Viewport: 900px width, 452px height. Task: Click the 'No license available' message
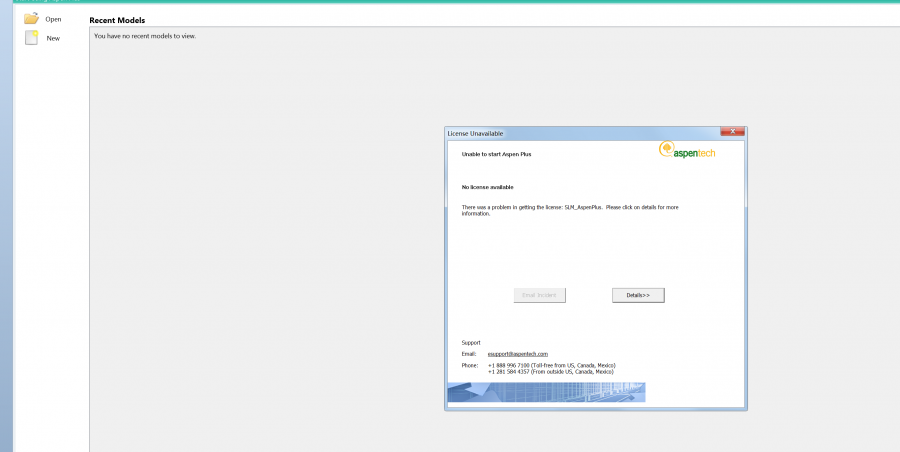[487, 187]
